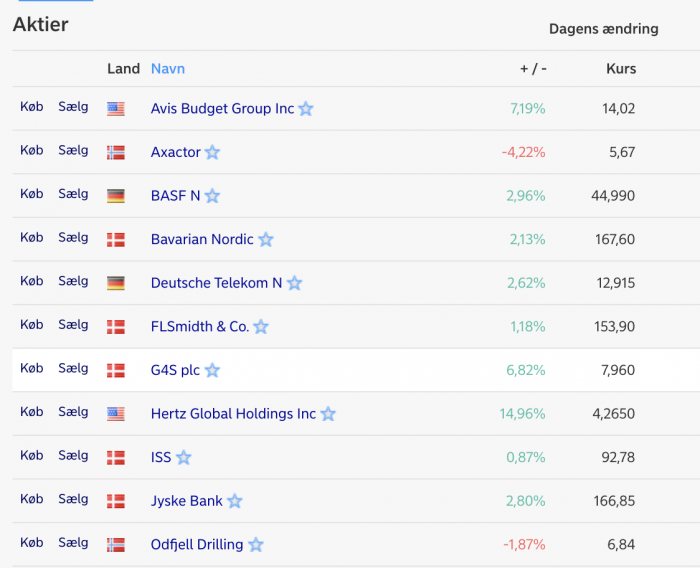Click German flag in Deutsche Telekom row
This screenshot has width=700, height=568.
[116, 284]
